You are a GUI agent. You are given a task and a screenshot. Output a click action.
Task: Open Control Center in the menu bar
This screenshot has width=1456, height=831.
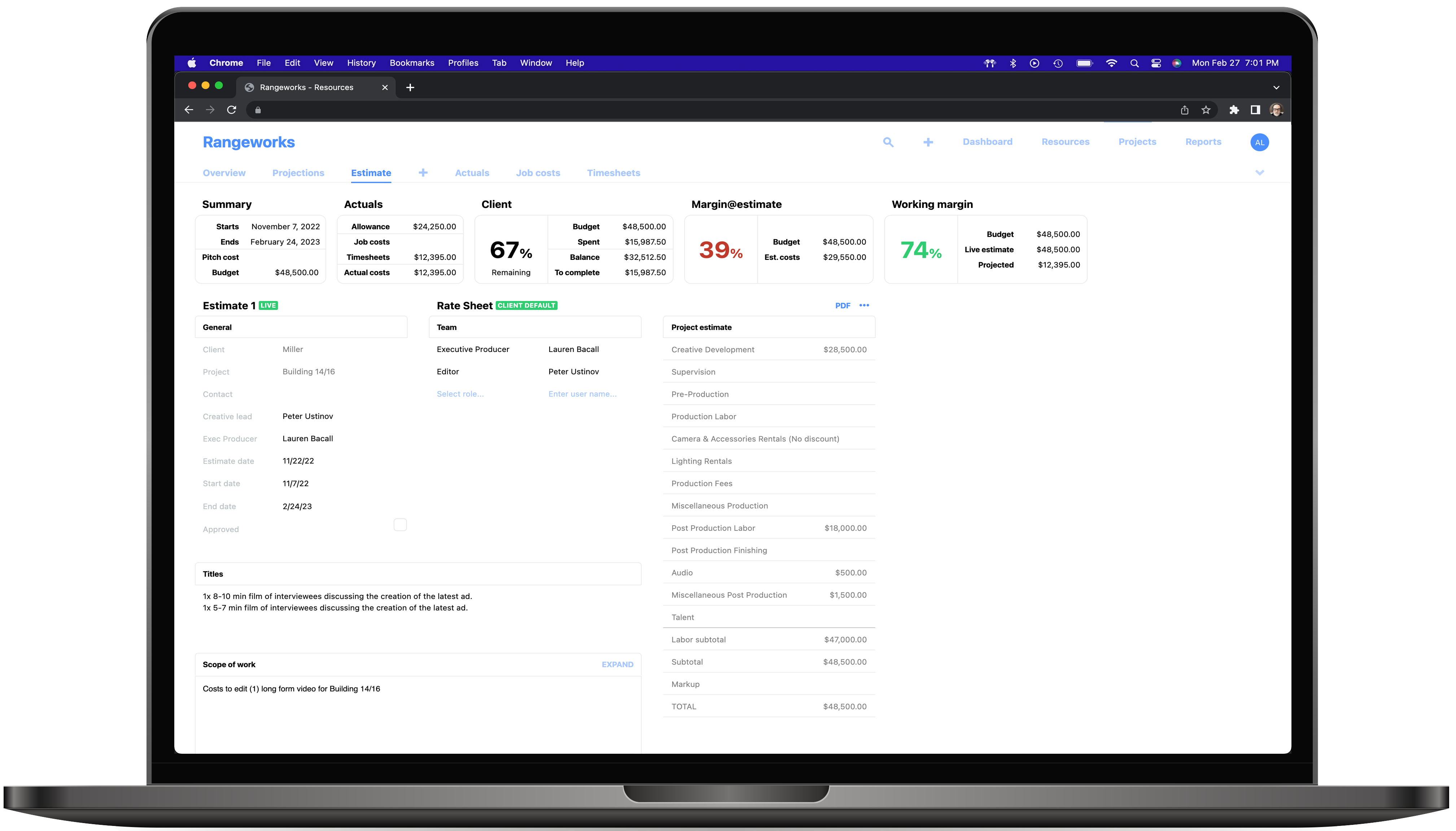tap(1156, 63)
